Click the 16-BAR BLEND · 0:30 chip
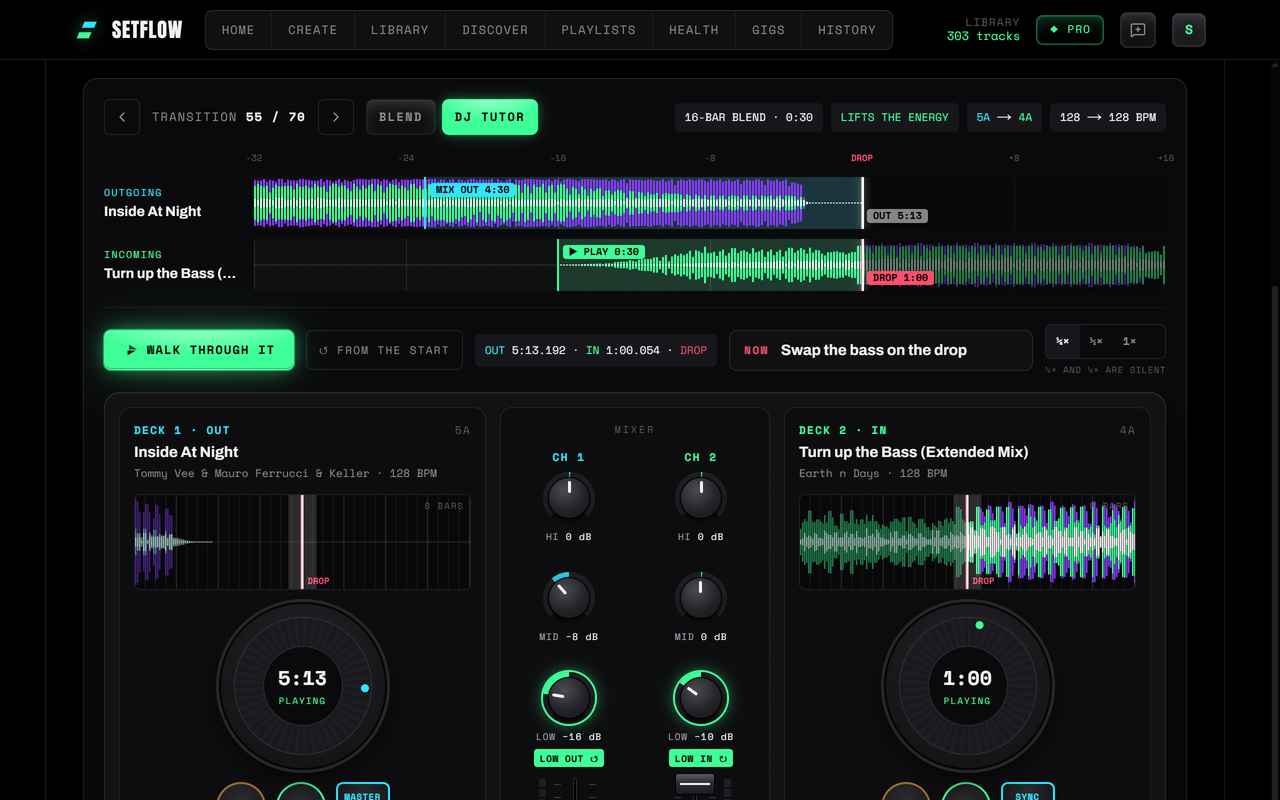This screenshot has height=800, width=1280. coord(749,117)
